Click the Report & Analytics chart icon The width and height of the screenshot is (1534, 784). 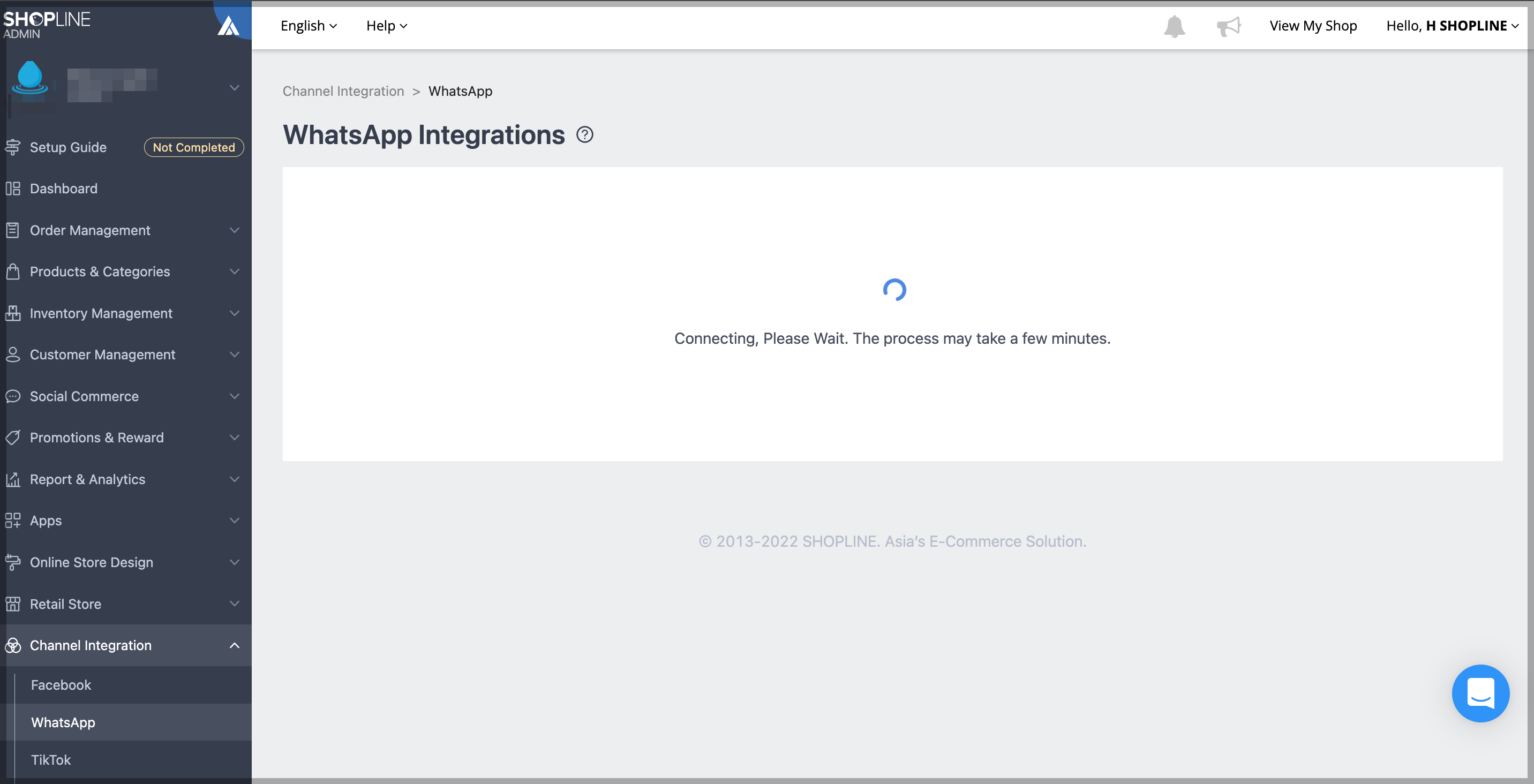click(13, 480)
